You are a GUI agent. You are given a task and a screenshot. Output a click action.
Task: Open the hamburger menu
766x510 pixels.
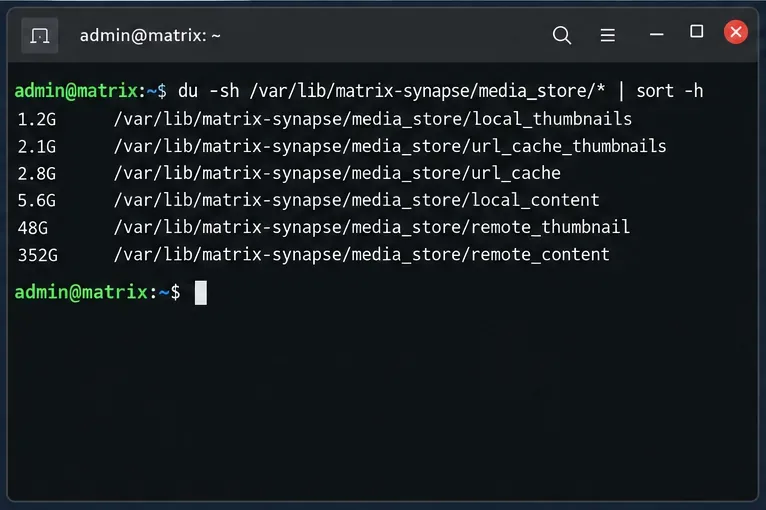point(608,35)
